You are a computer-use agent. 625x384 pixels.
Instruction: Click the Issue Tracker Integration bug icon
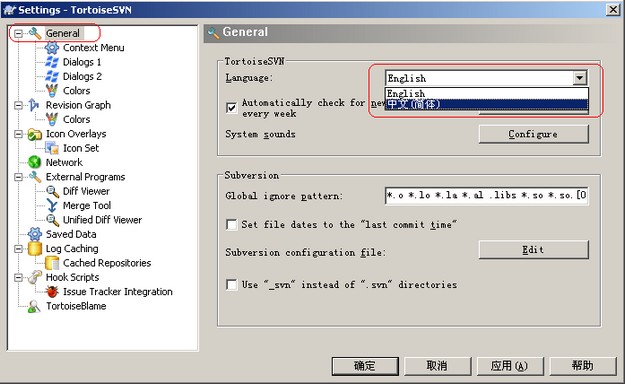[52, 291]
